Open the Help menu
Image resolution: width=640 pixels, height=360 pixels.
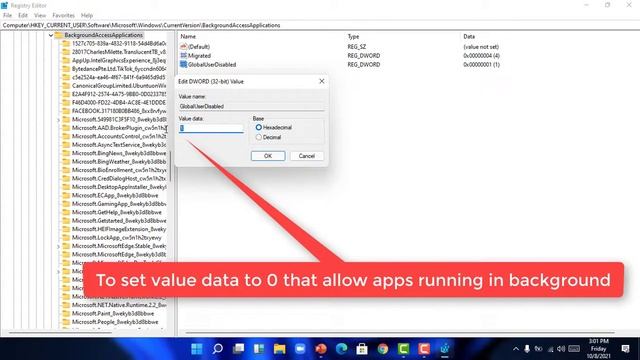click(x=87, y=15)
